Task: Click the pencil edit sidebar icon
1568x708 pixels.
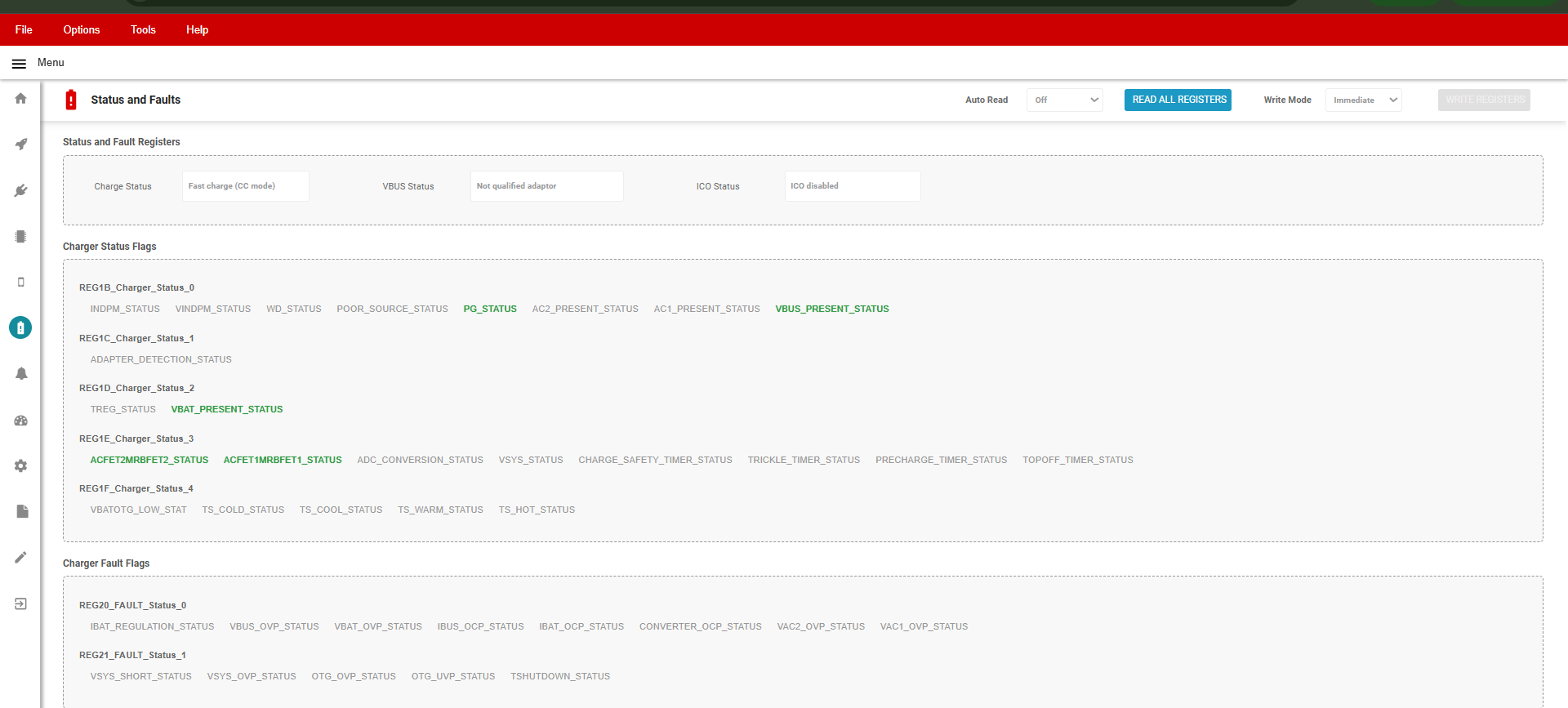Action: tap(21, 557)
